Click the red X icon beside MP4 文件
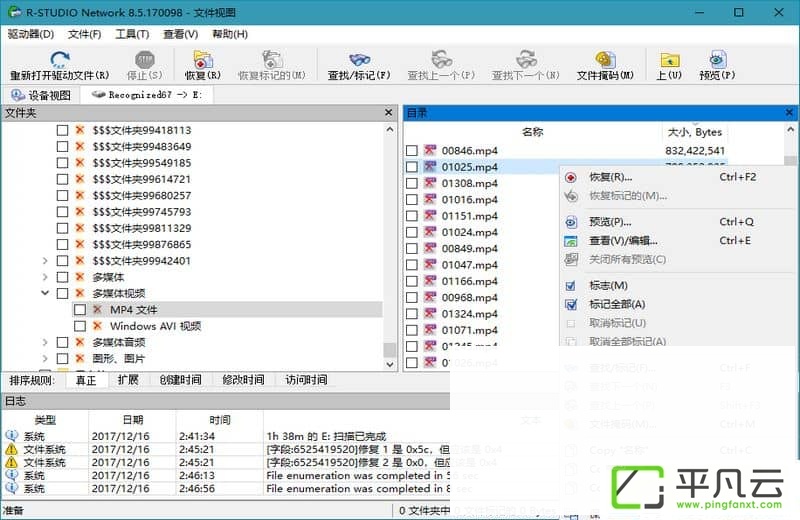The height and width of the screenshot is (520, 800). tap(97, 309)
